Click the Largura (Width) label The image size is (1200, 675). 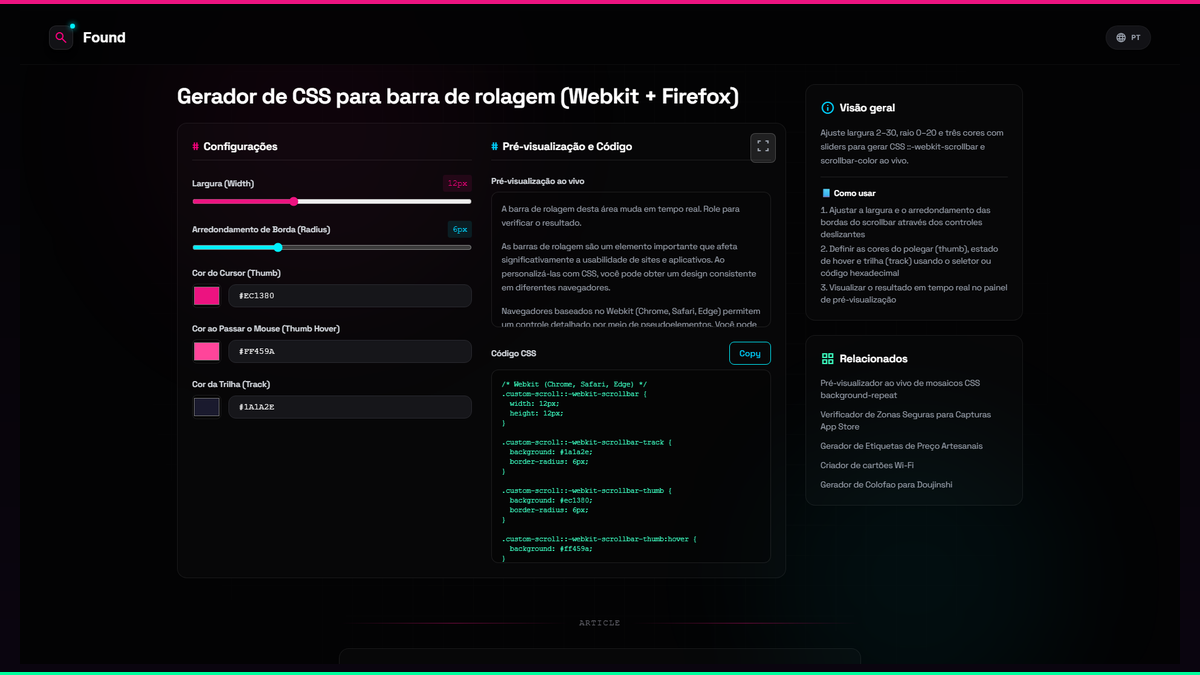coord(223,183)
